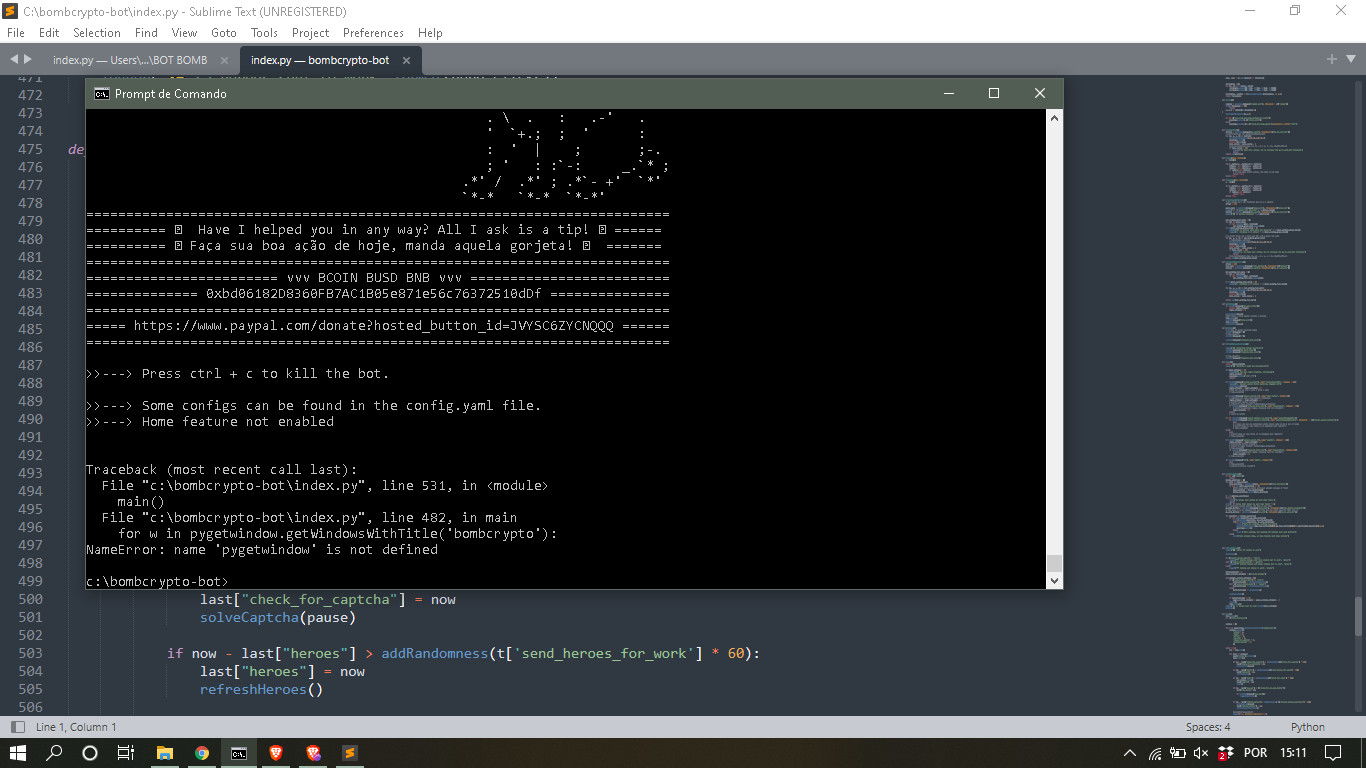The height and width of the screenshot is (768, 1366).
Task: Click the Wi-Fi network tray icon
Action: click(x=1156, y=752)
